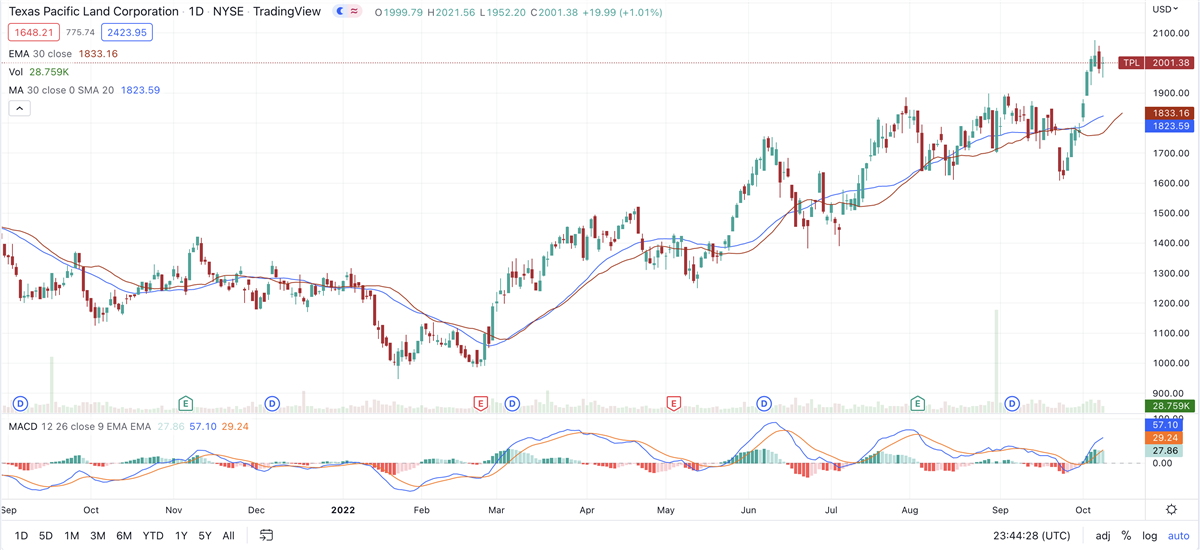Select the 6M time range
This screenshot has height=550, width=1200.
tap(124, 535)
